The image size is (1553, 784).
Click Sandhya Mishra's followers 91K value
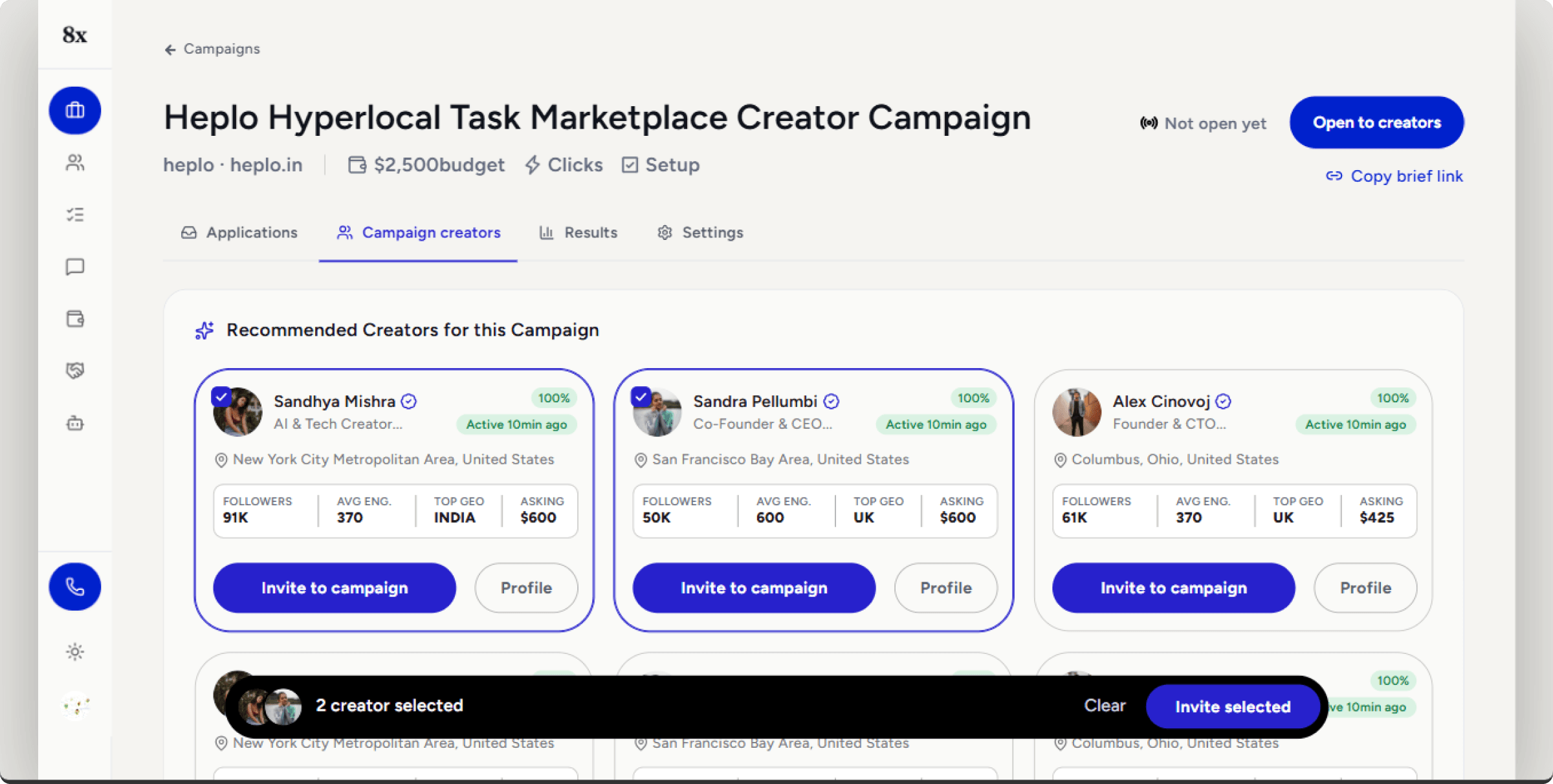coord(236,517)
